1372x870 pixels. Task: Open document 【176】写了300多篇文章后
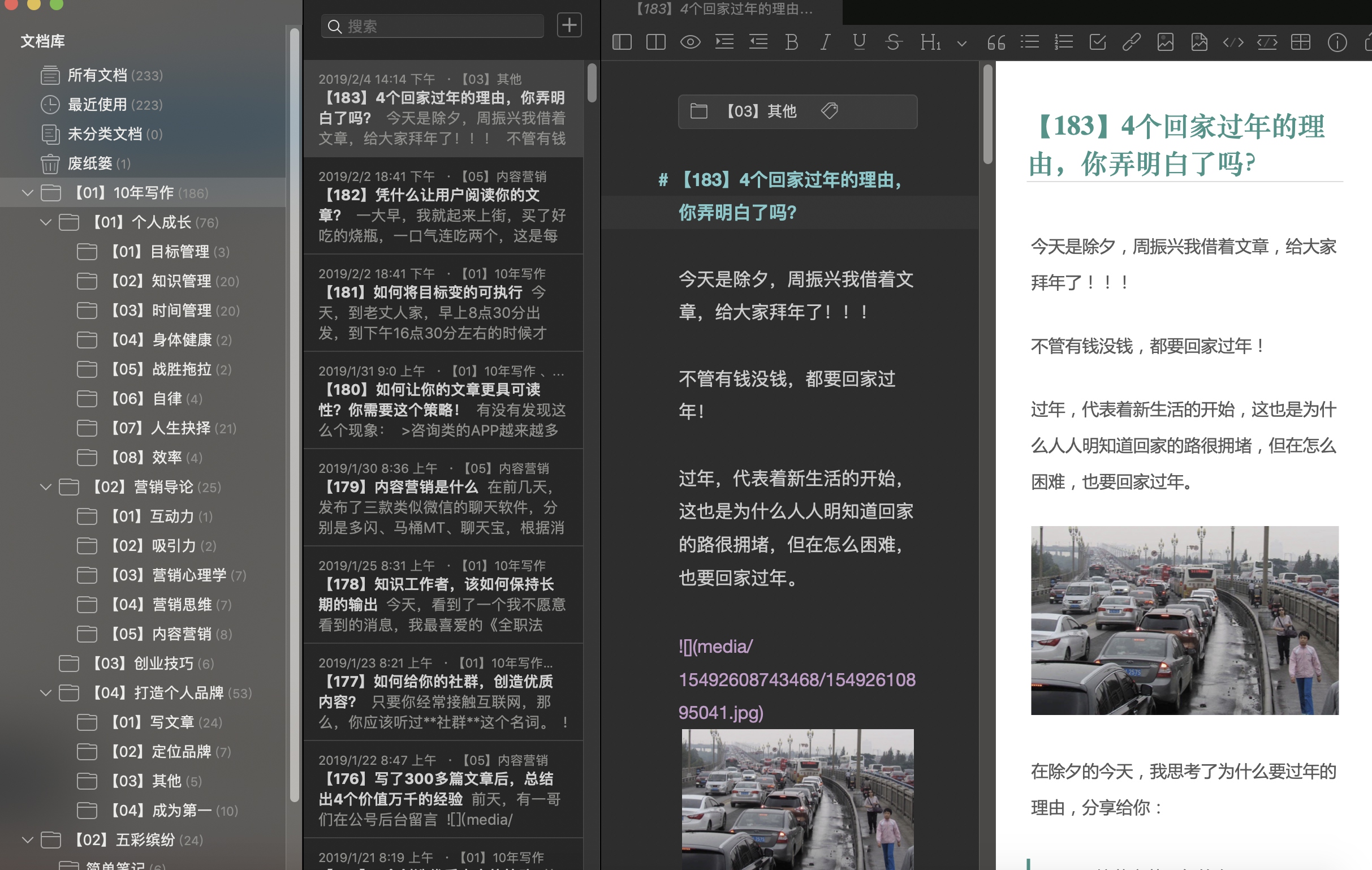point(443,790)
